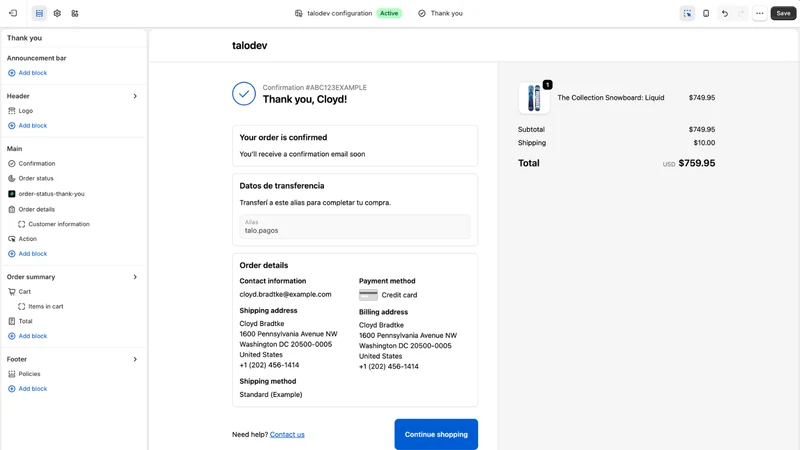Click the Continue shopping button

tap(436, 435)
